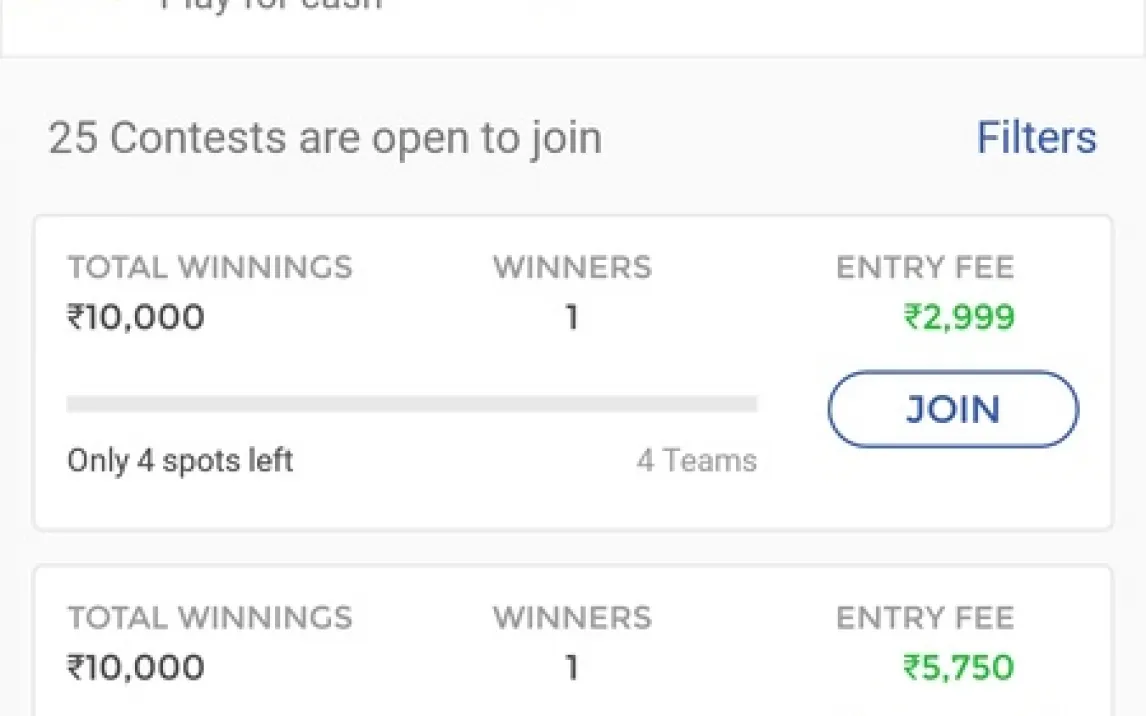Click ENTRY FEE label above ₹2,999
Screen dimensions: 1146x716
coord(925,268)
